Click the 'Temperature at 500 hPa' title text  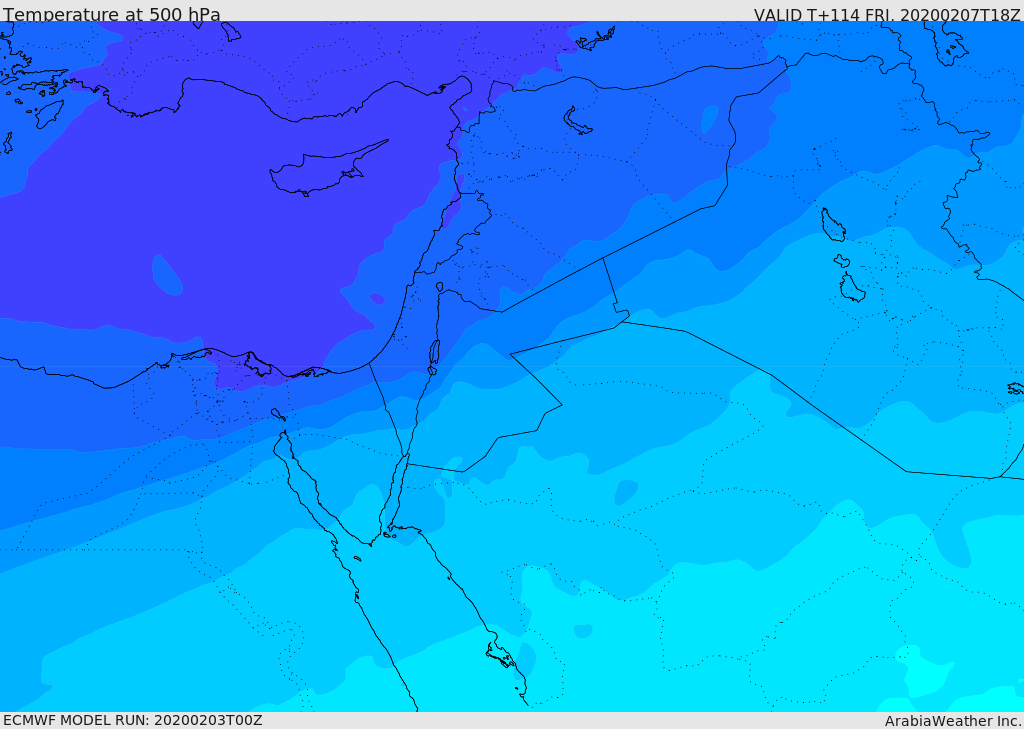(112, 14)
